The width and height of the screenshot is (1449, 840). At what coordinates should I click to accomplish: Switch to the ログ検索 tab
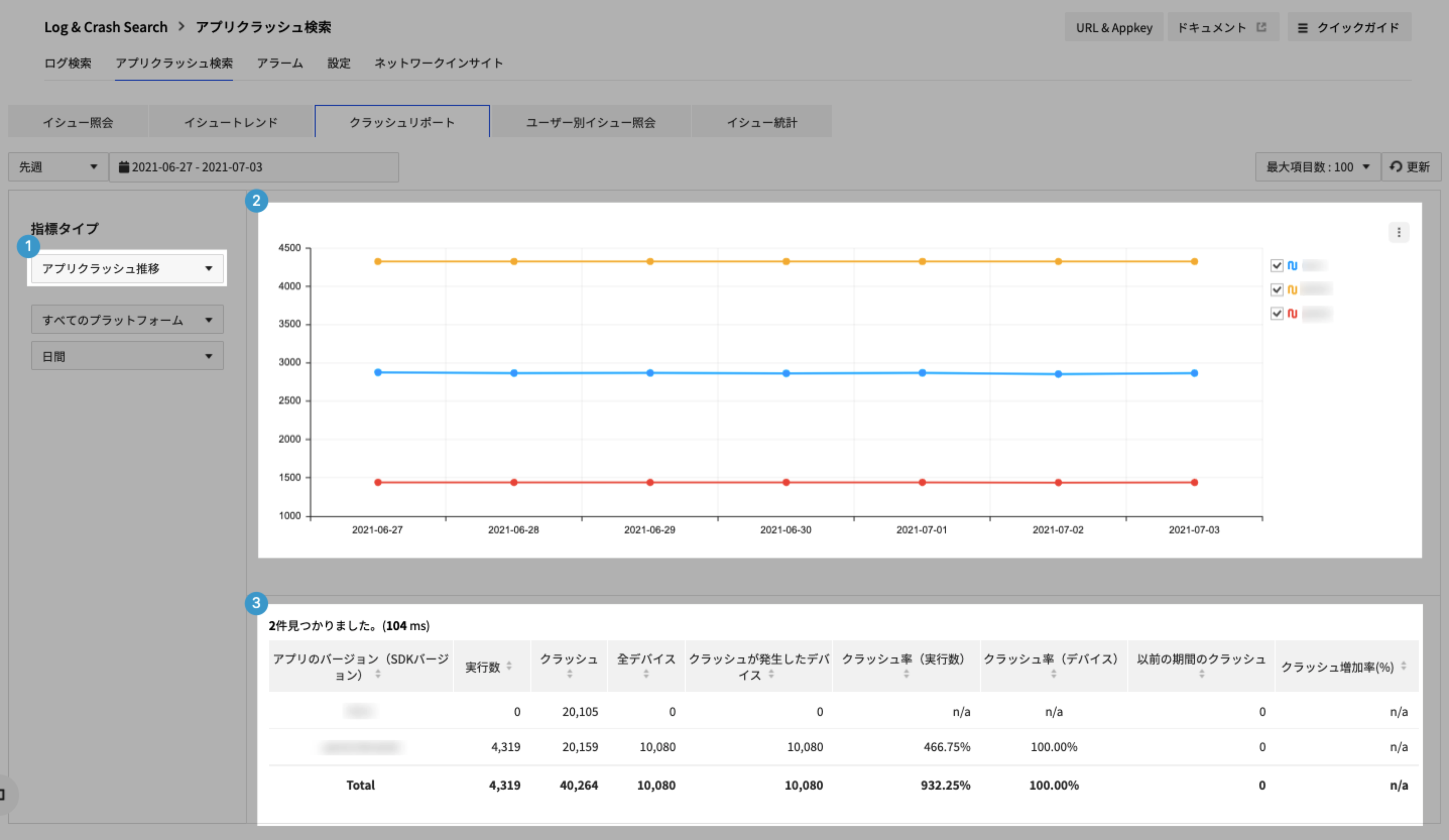[x=68, y=63]
